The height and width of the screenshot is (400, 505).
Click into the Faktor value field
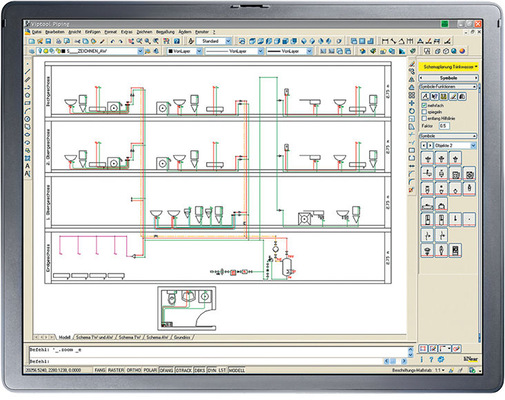[444, 126]
